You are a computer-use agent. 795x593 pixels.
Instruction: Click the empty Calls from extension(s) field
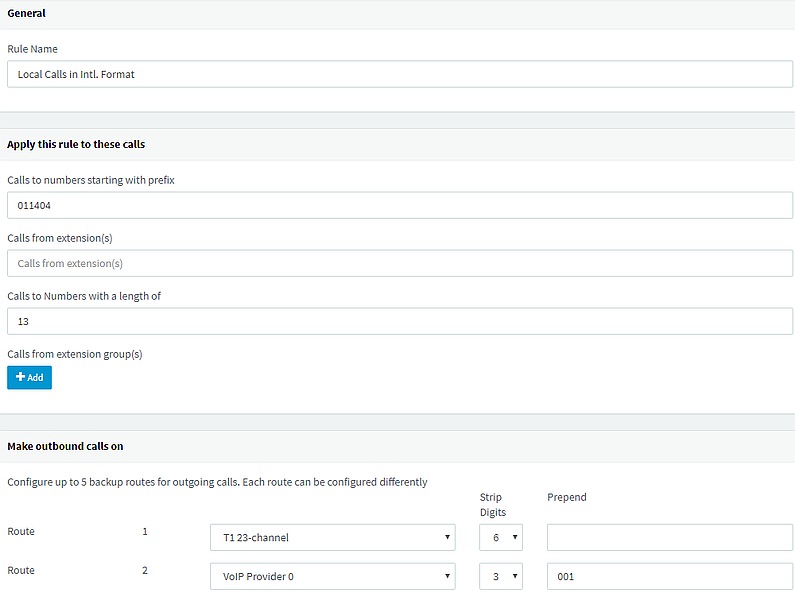click(x=400, y=263)
